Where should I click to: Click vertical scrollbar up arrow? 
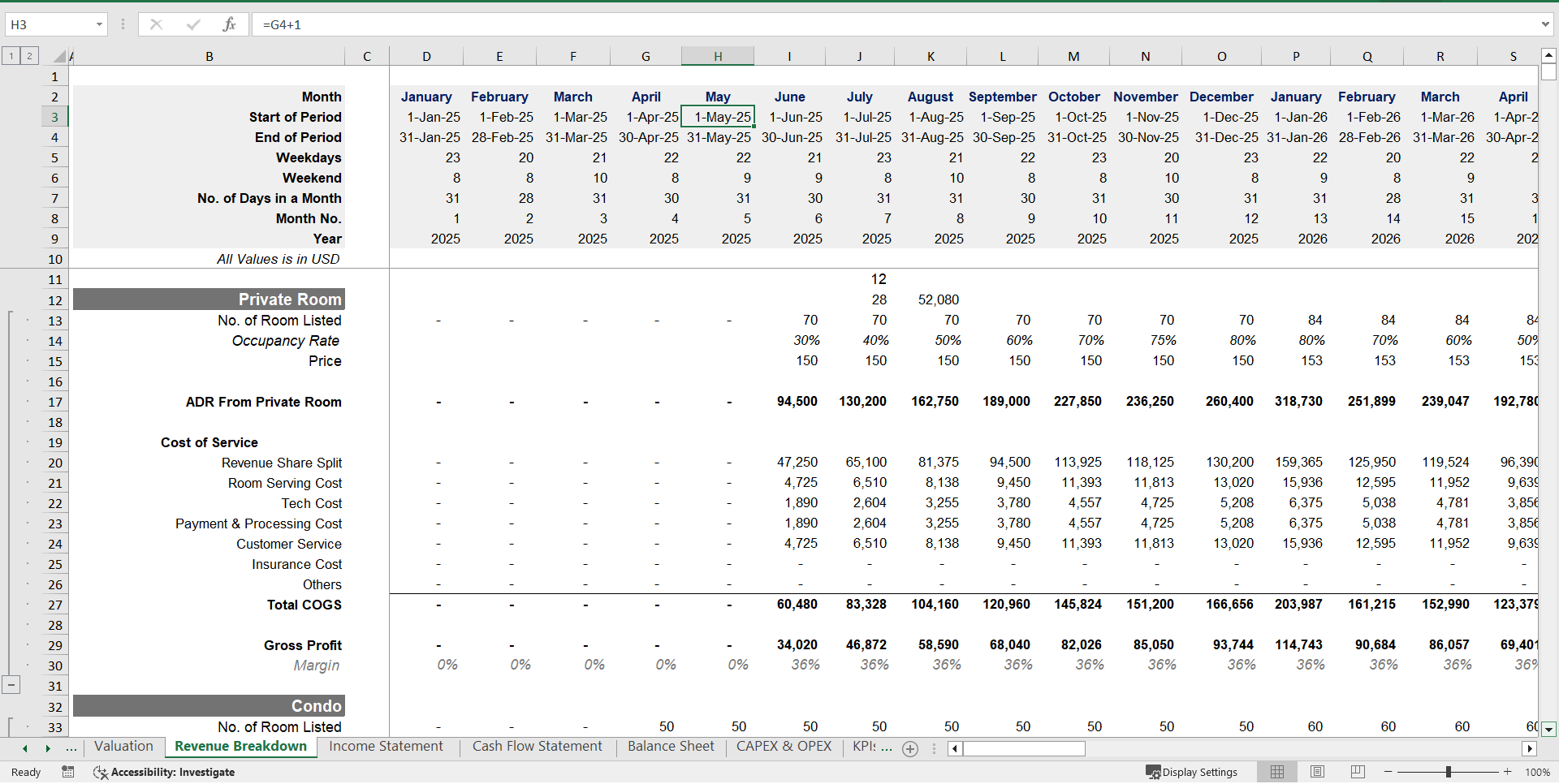pyautogui.click(x=1548, y=56)
